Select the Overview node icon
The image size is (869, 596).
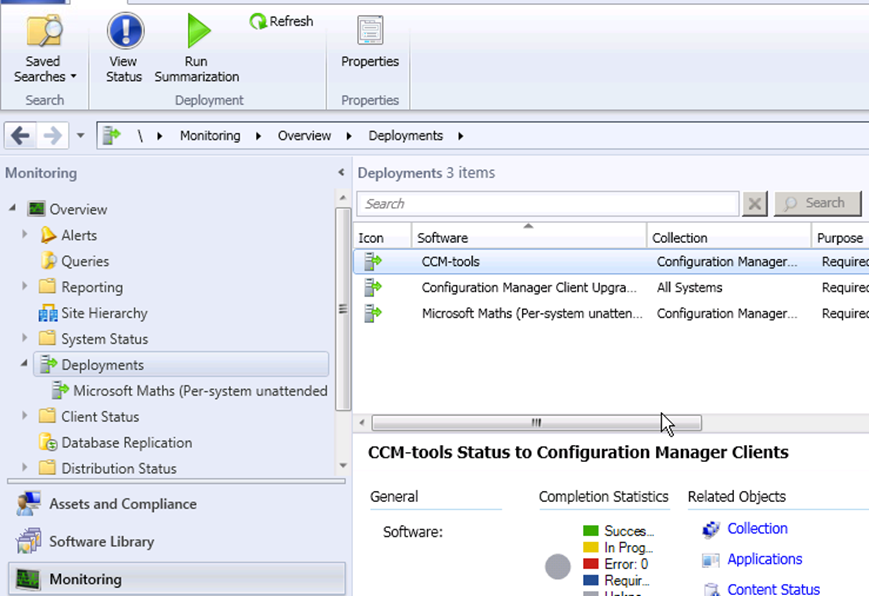[37, 209]
